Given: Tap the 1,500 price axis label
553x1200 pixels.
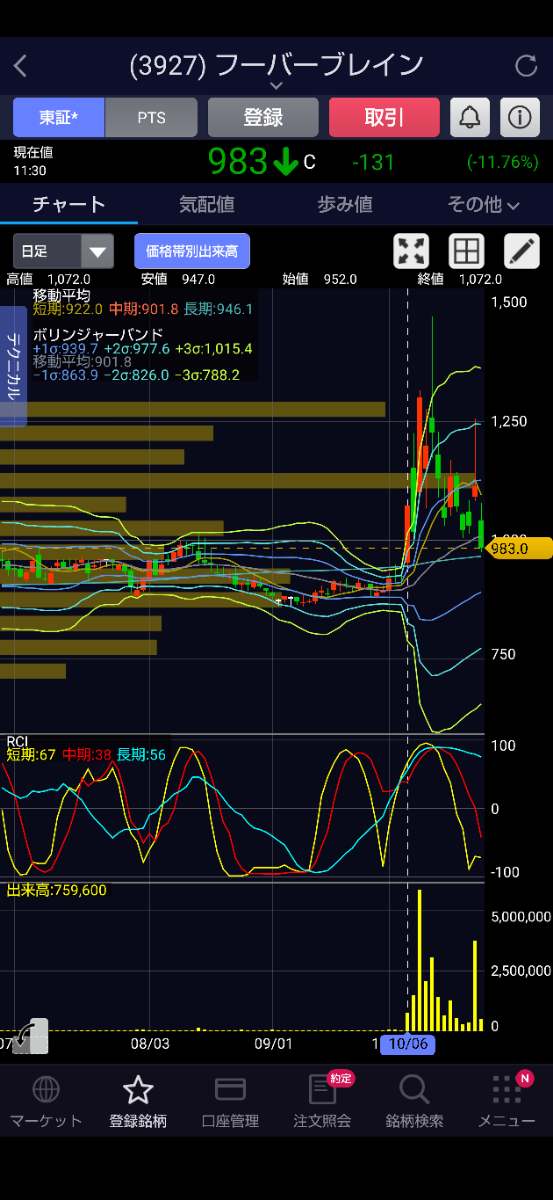Looking at the screenshot, I should tap(508, 302).
